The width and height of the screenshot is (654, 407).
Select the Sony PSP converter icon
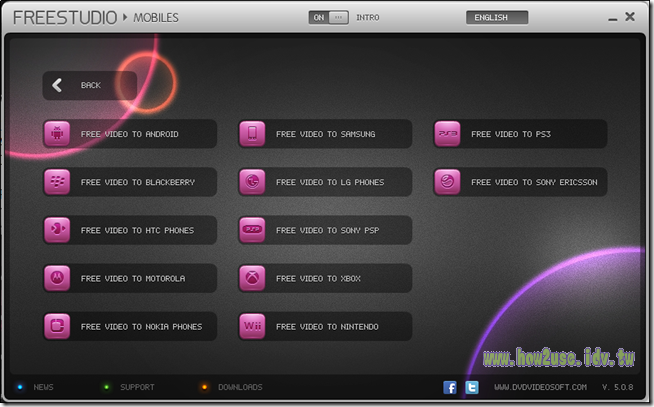pyautogui.click(x=252, y=230)
